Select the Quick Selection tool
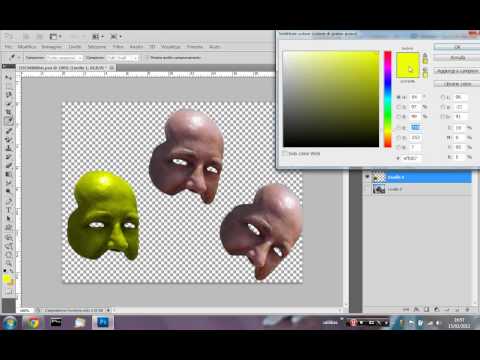This screenshot has width=480, height=360. point(8,104)
